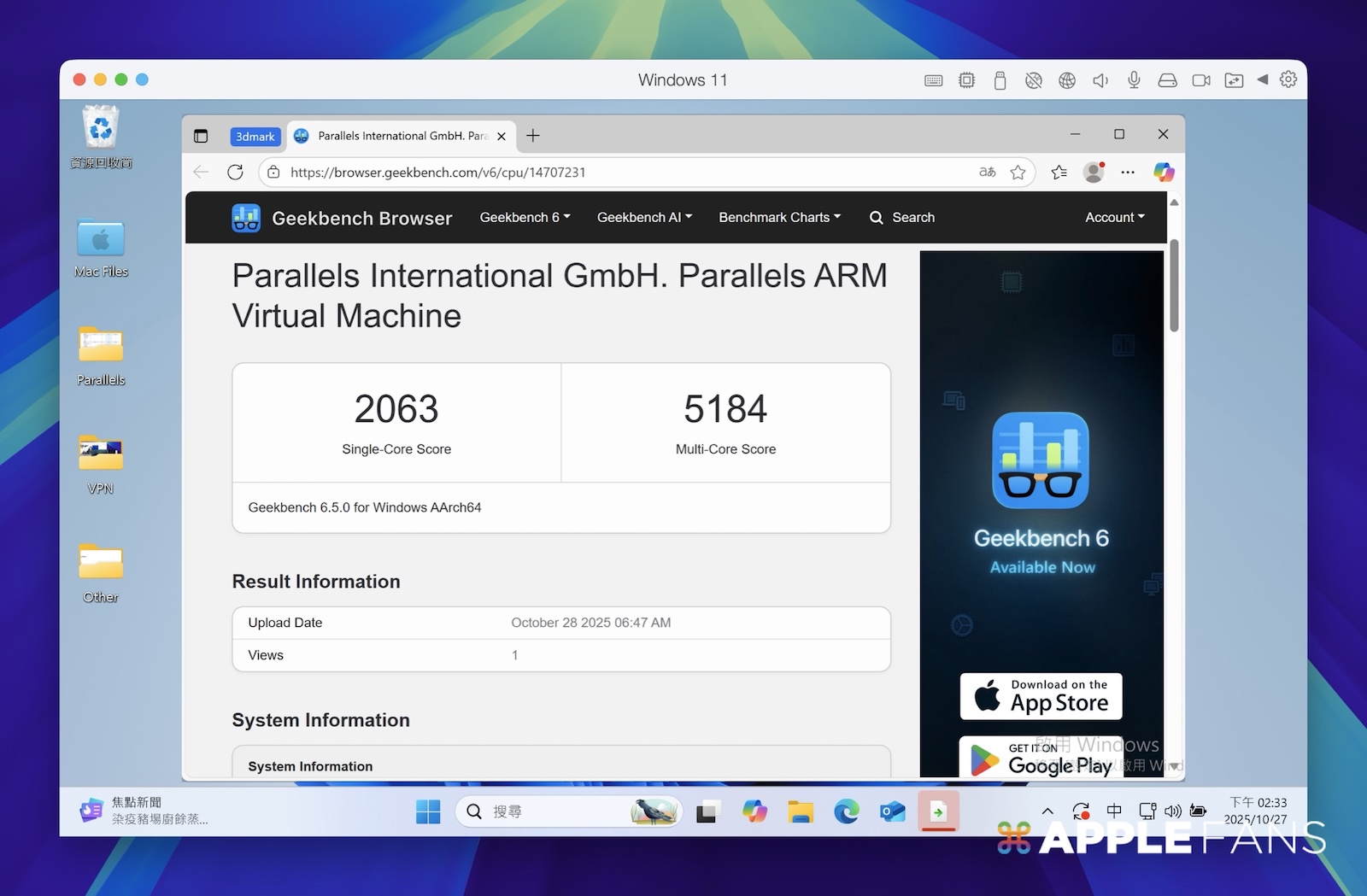This screenshot has width=1367, height=896.
Task: Click the Download on the App Store badge
Action: [1041, 696]
